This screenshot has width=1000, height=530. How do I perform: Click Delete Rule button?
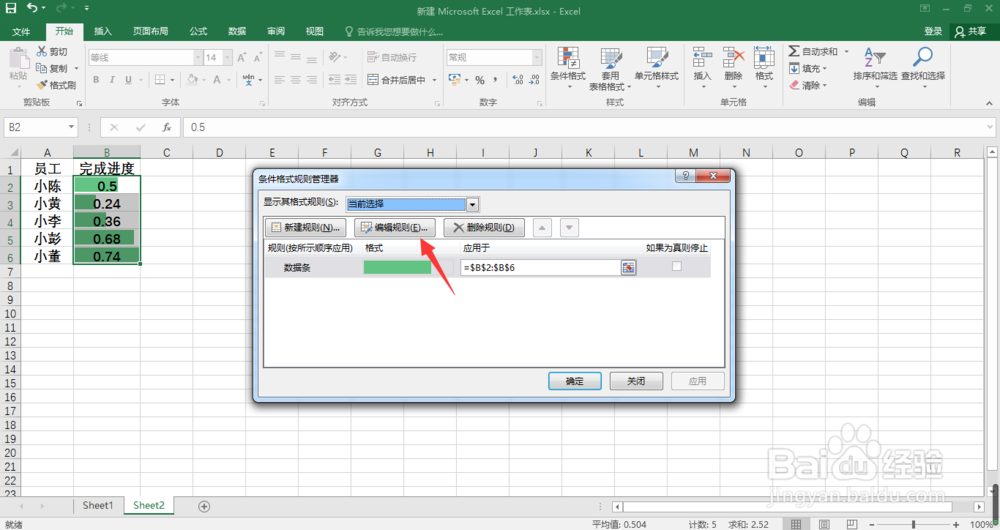point(484,228)
